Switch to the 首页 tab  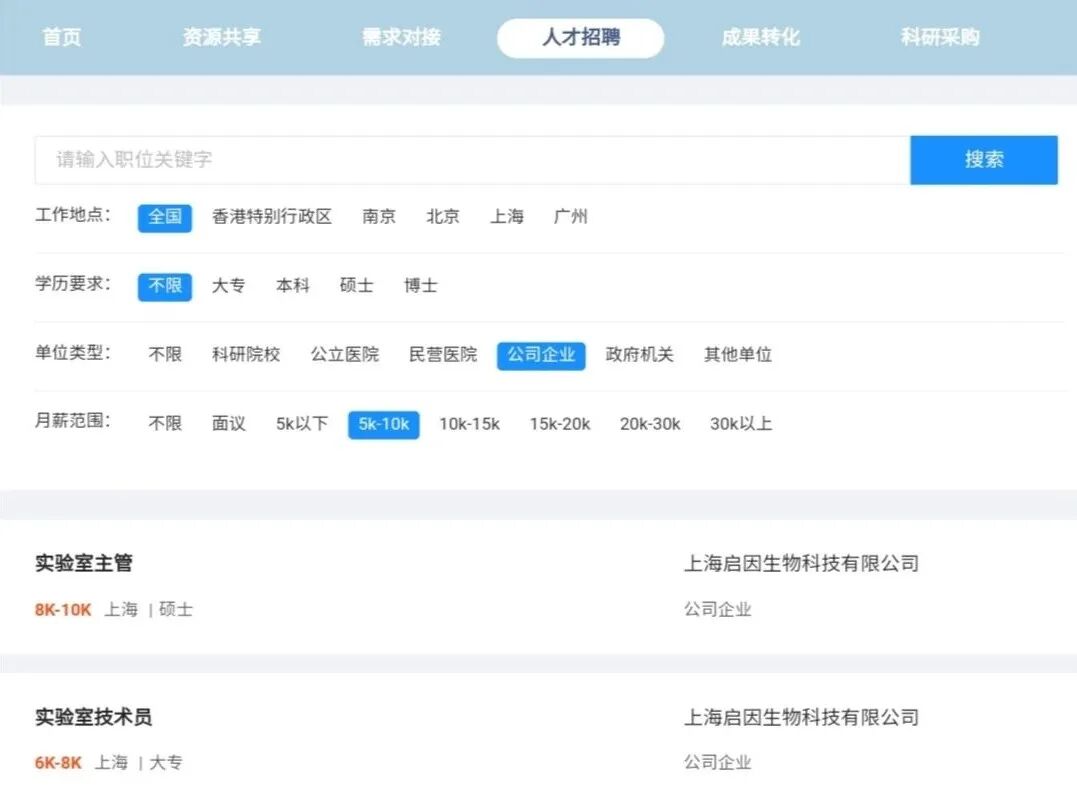click(x=62, y=36)
